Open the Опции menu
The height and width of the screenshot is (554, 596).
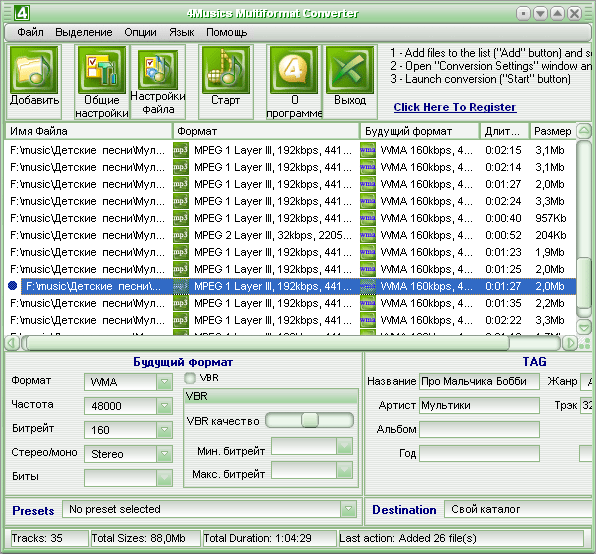tap(140, 32)
